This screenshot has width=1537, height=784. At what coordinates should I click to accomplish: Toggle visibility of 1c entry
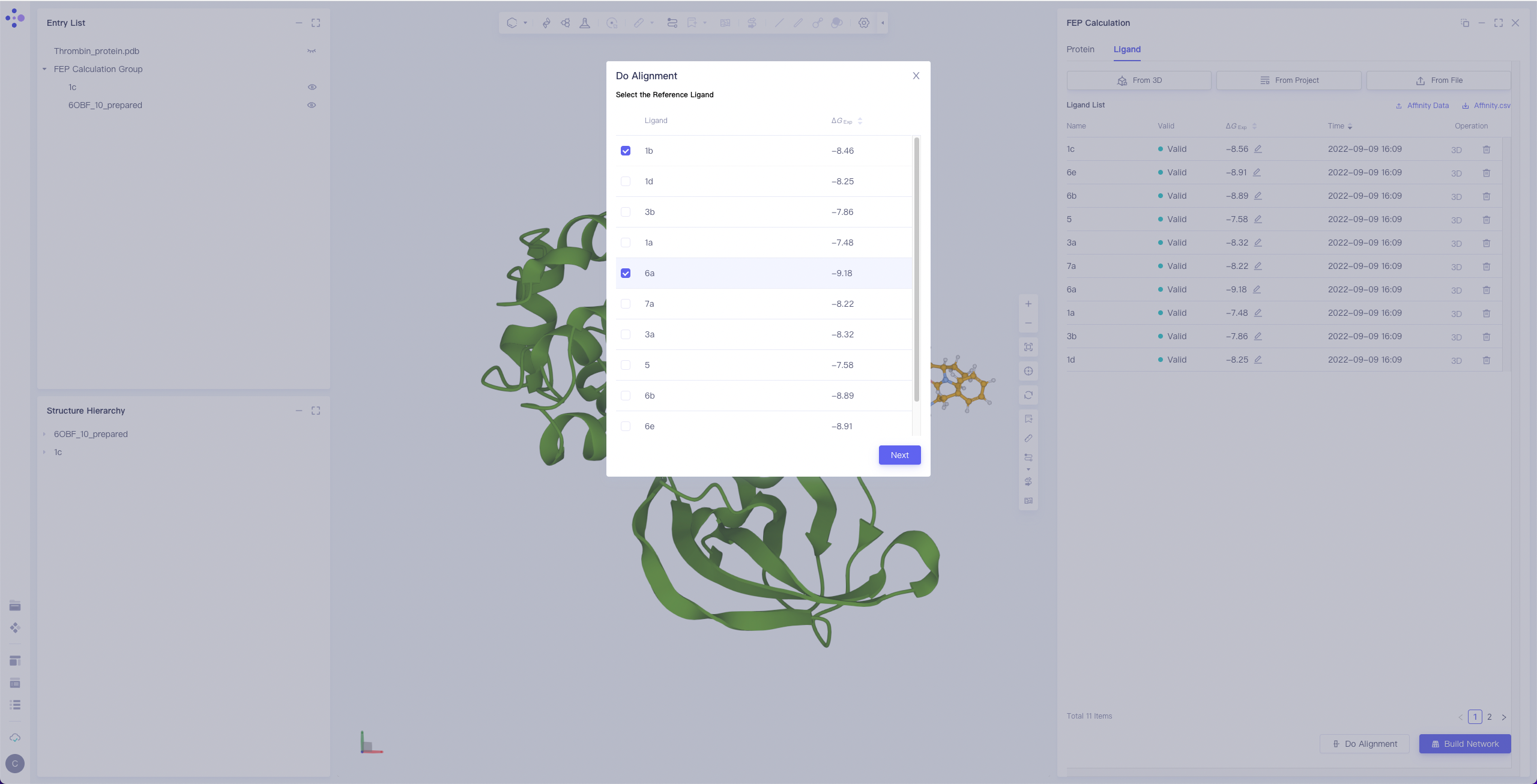pos(312,87)
